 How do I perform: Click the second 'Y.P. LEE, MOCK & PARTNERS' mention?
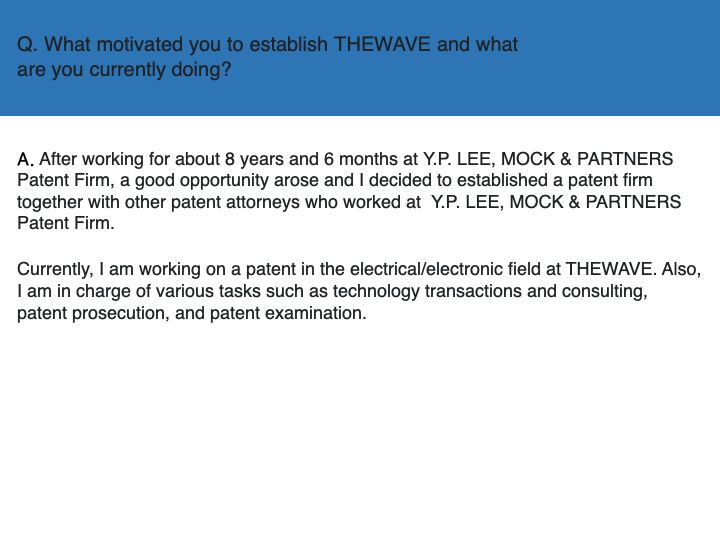[556, 202]
